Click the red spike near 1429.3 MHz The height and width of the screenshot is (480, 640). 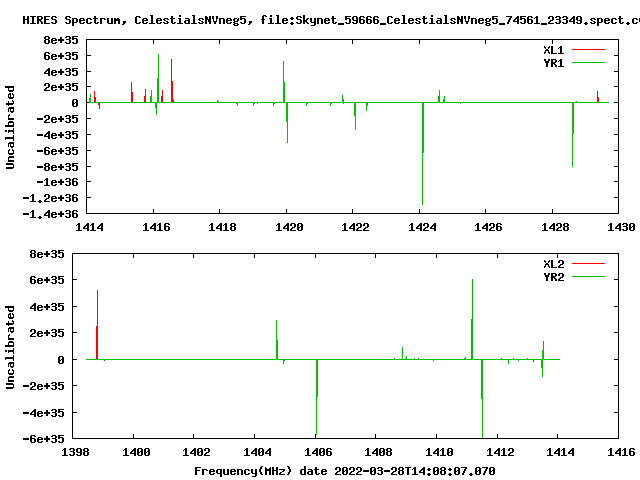[598, 97]
